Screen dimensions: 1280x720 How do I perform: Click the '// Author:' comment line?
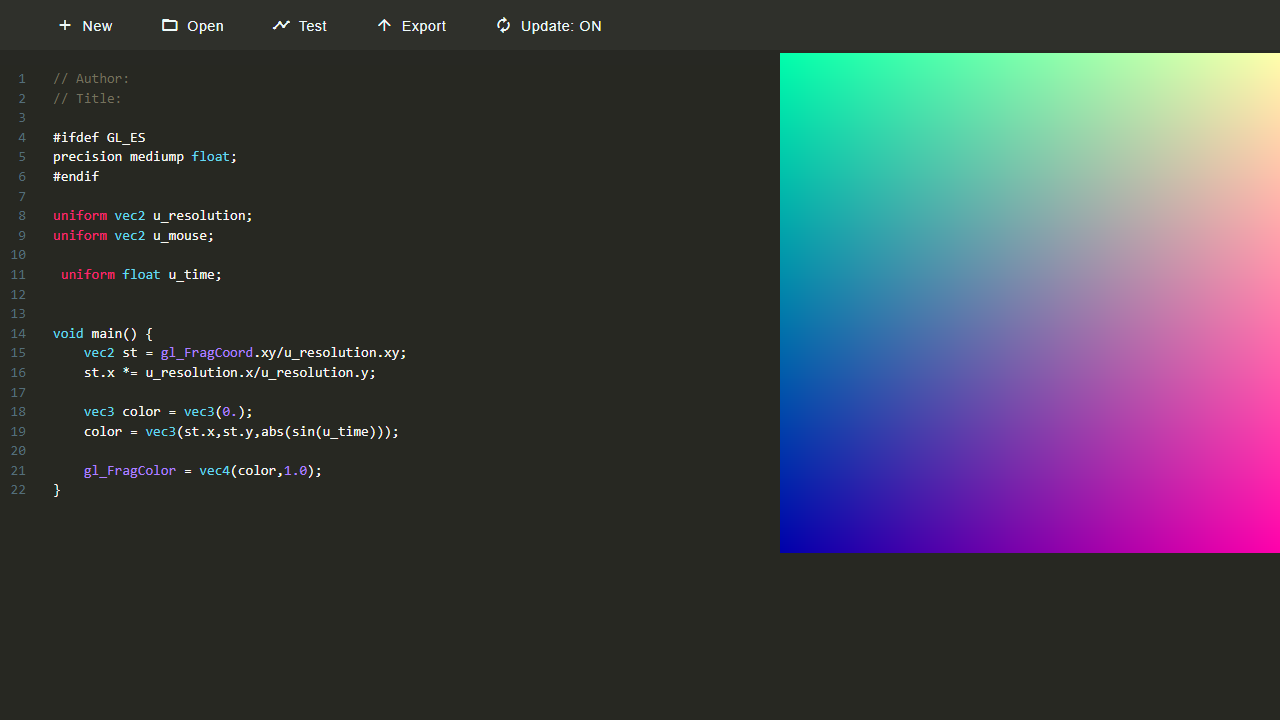(x=91, y=79)
